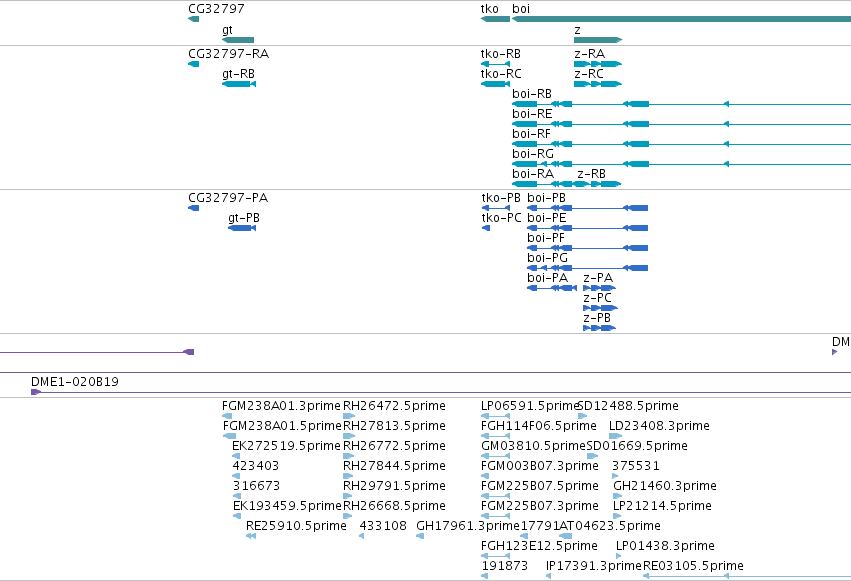Click EST FGH123E12.5prime
Viewport: 851px width, 581px height.
click(x=496, y=556)
